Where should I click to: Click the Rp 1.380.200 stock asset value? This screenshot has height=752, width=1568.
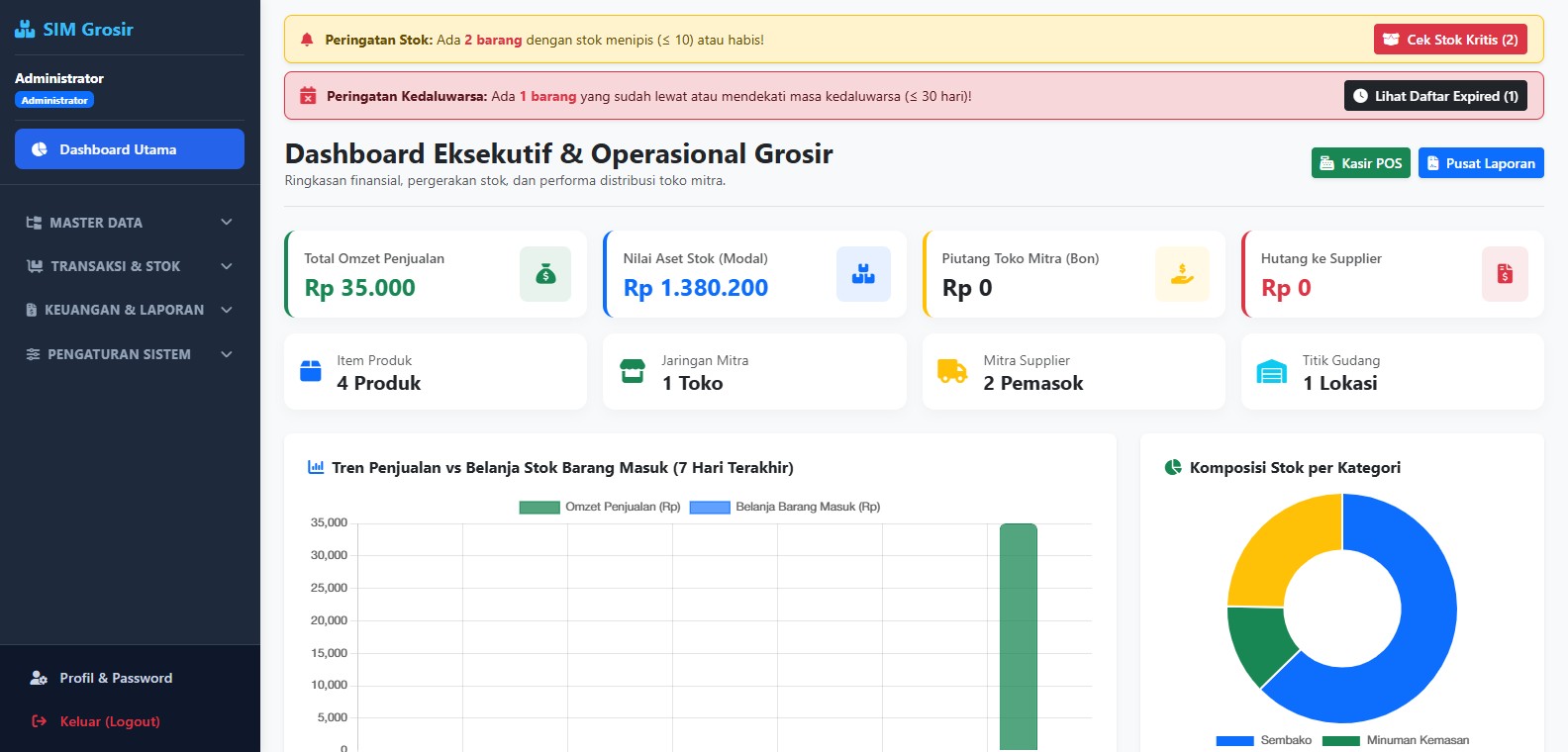coord(696,288)
